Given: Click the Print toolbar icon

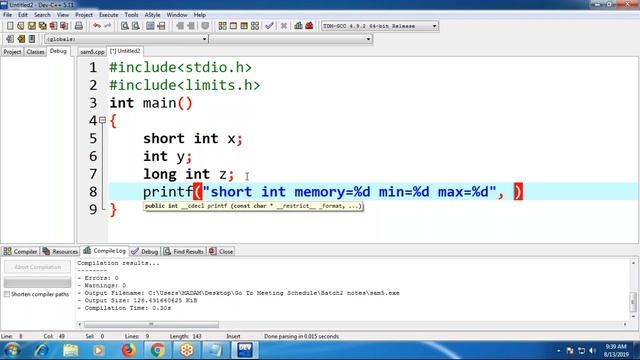Looking at the screenshot, I should click(79, 26).
